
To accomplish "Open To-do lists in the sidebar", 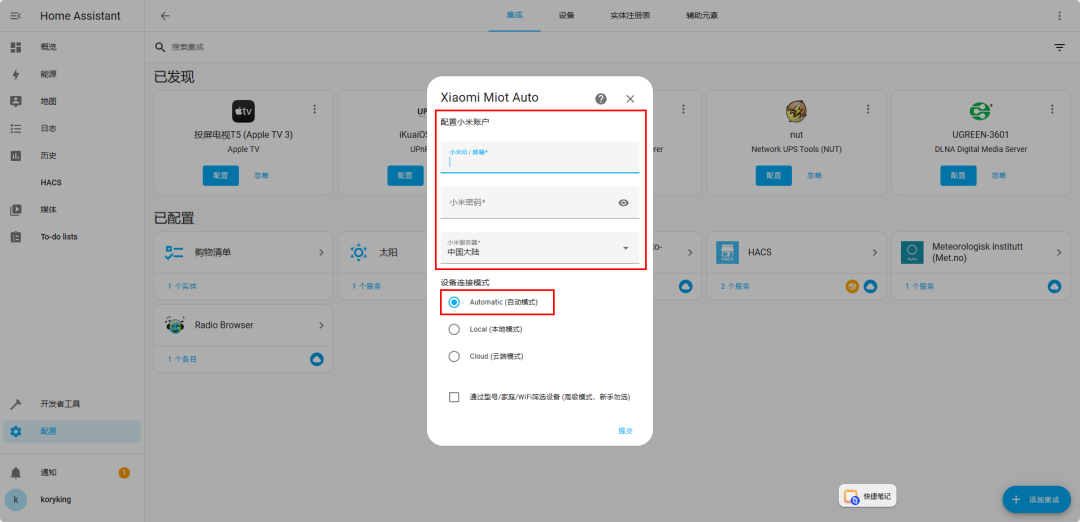I will (72, 237).
